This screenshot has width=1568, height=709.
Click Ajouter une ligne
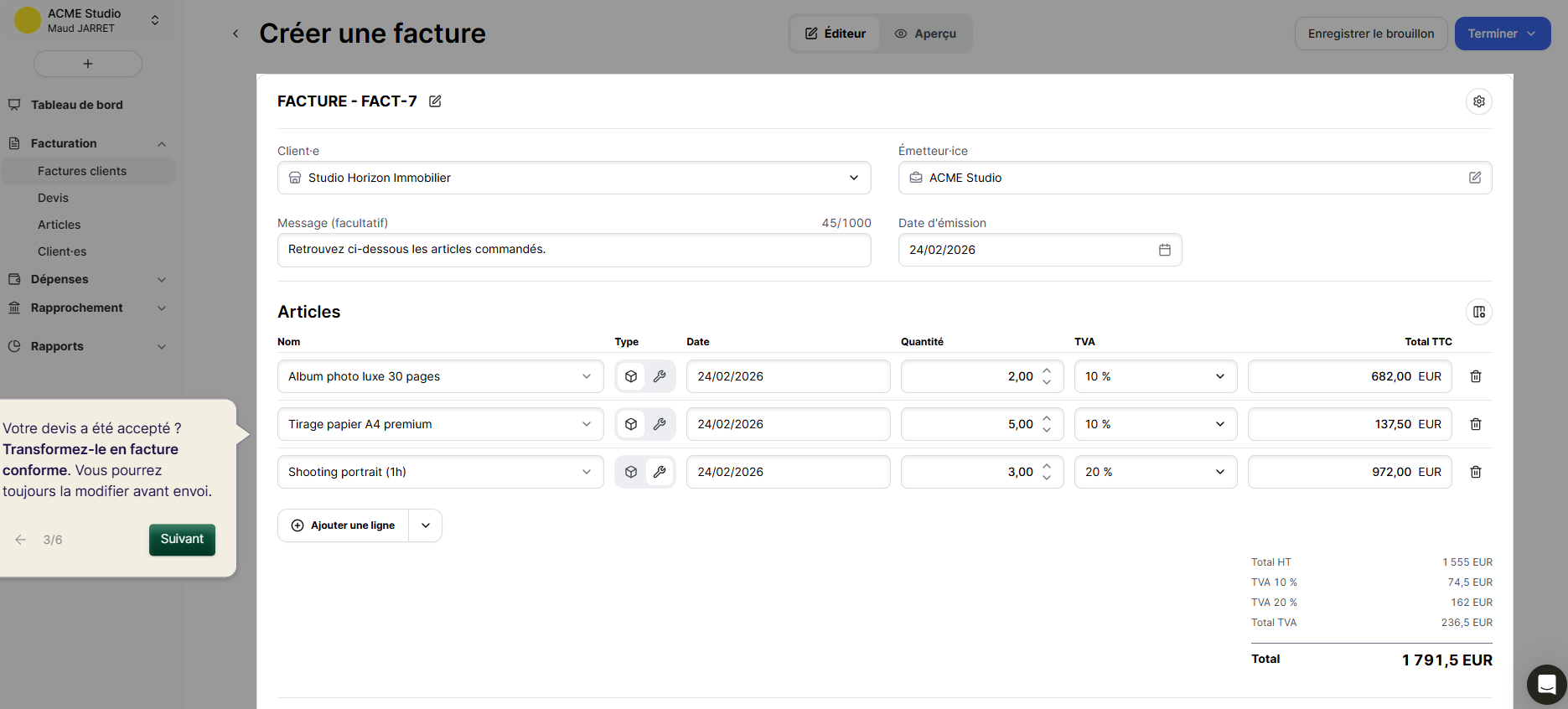coord(343,525)
